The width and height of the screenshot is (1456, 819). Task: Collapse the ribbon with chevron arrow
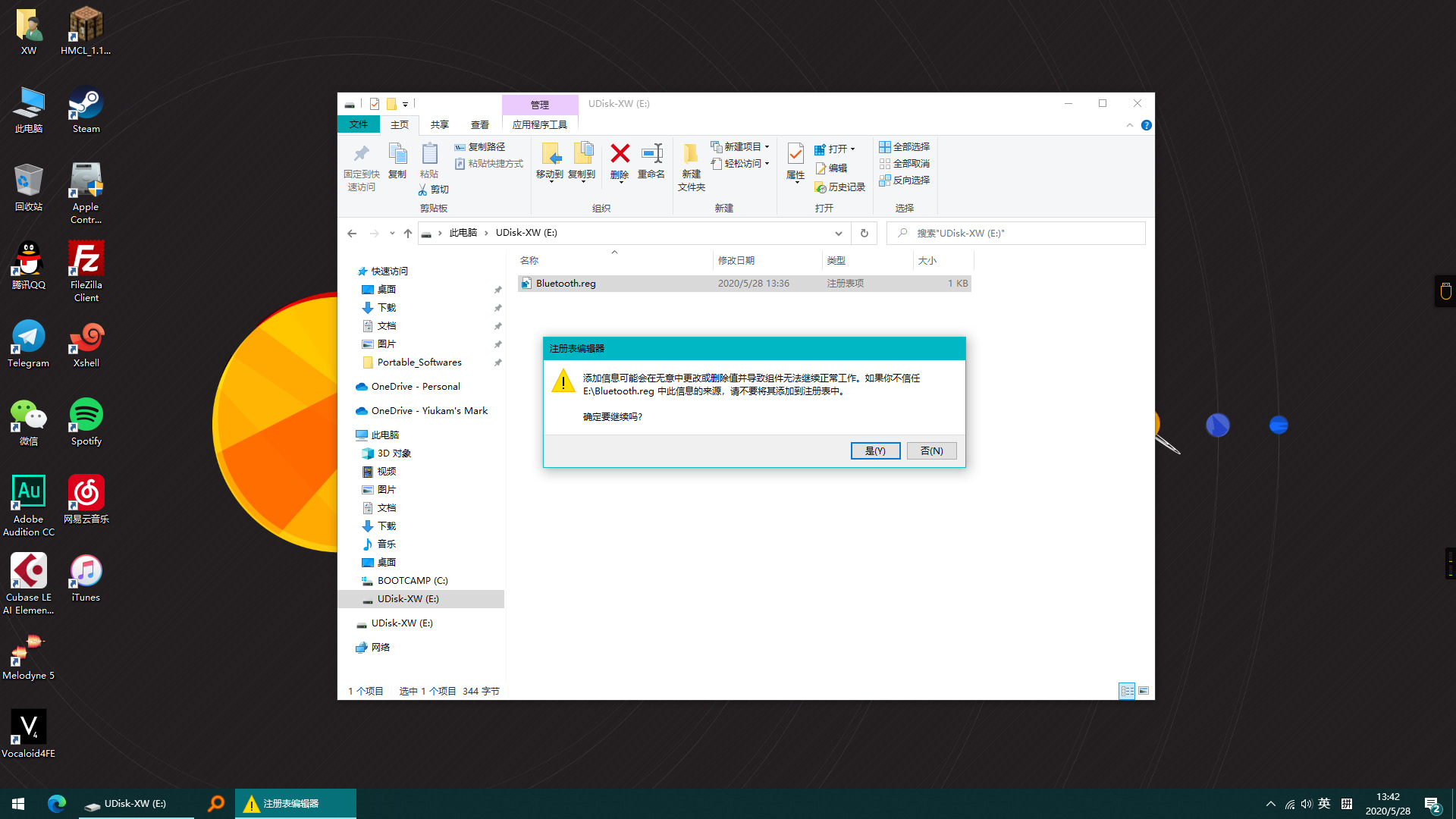point(1129,125)
